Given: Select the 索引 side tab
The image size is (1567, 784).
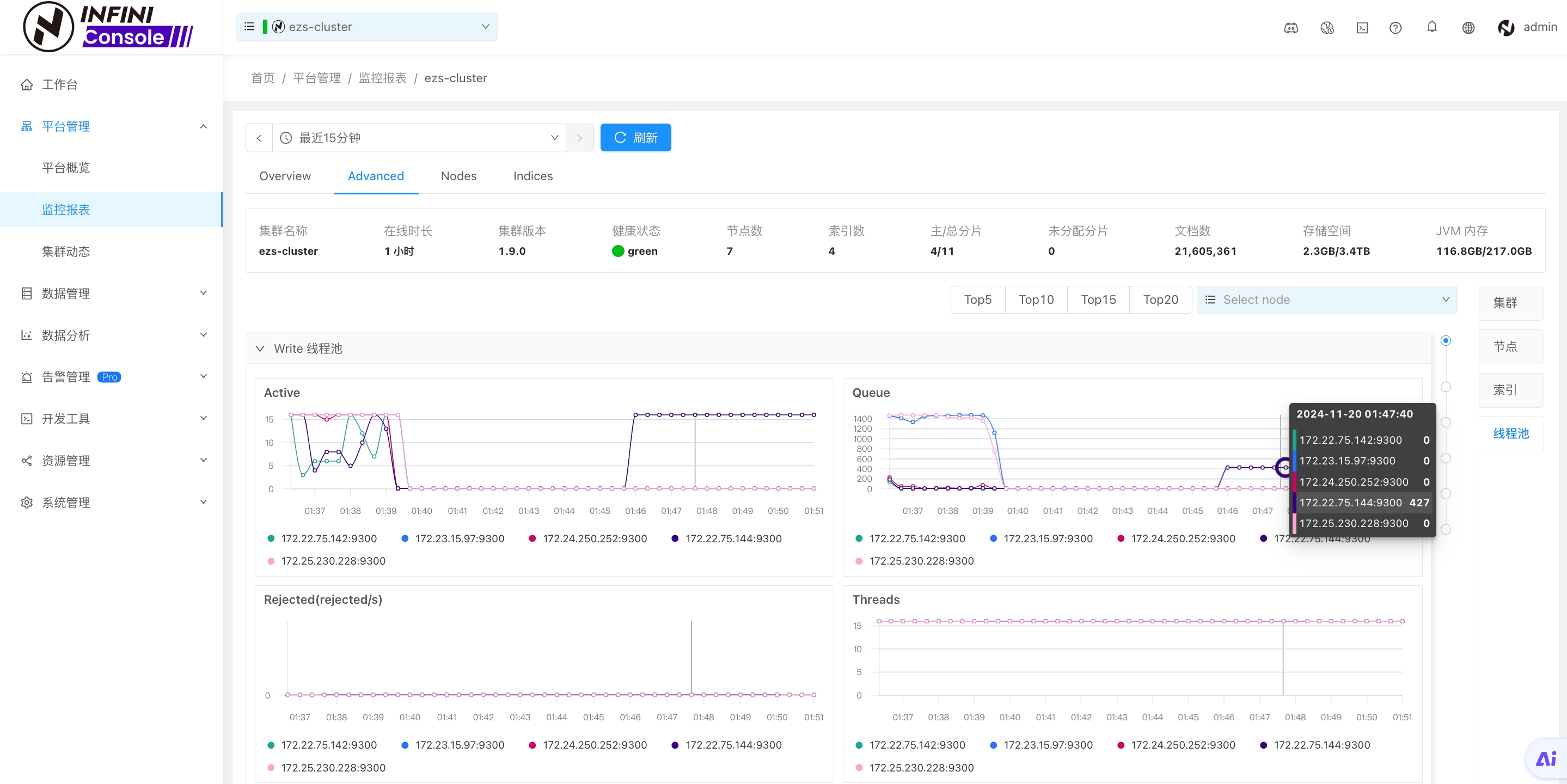Looking at the screenshot, I should coord(1511,390).
